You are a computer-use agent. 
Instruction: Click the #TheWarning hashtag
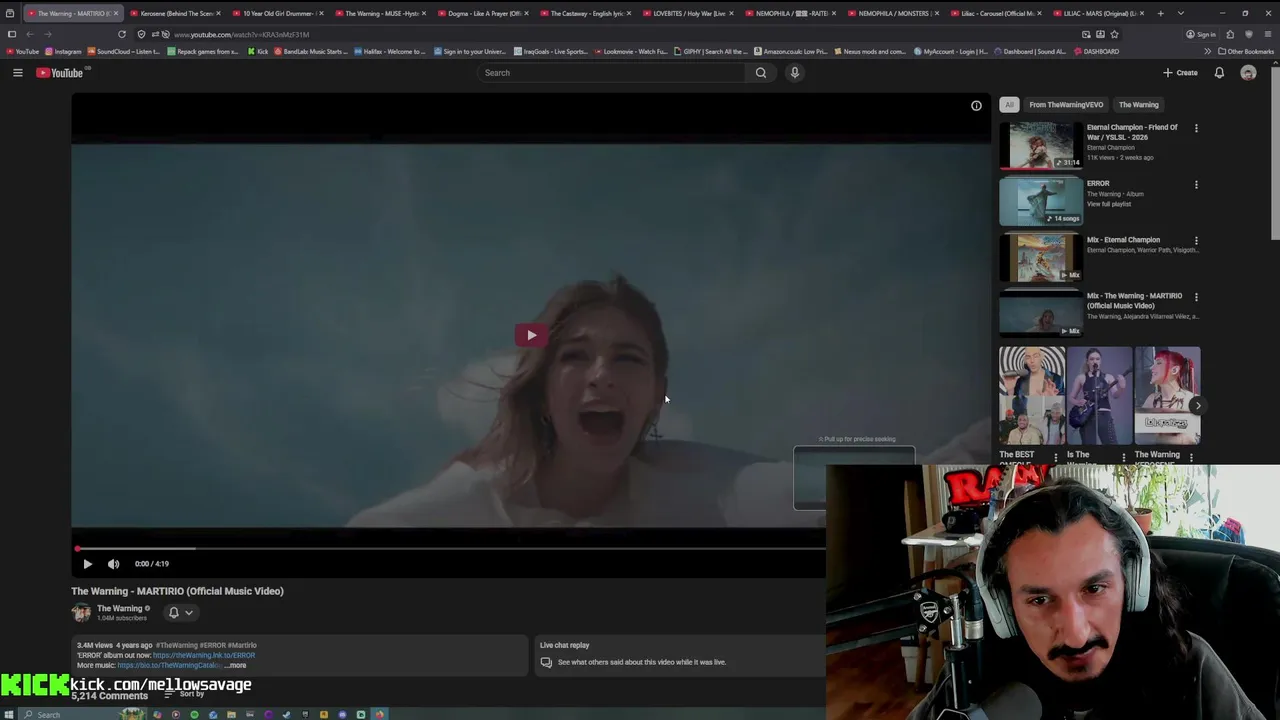click(176, 645)
